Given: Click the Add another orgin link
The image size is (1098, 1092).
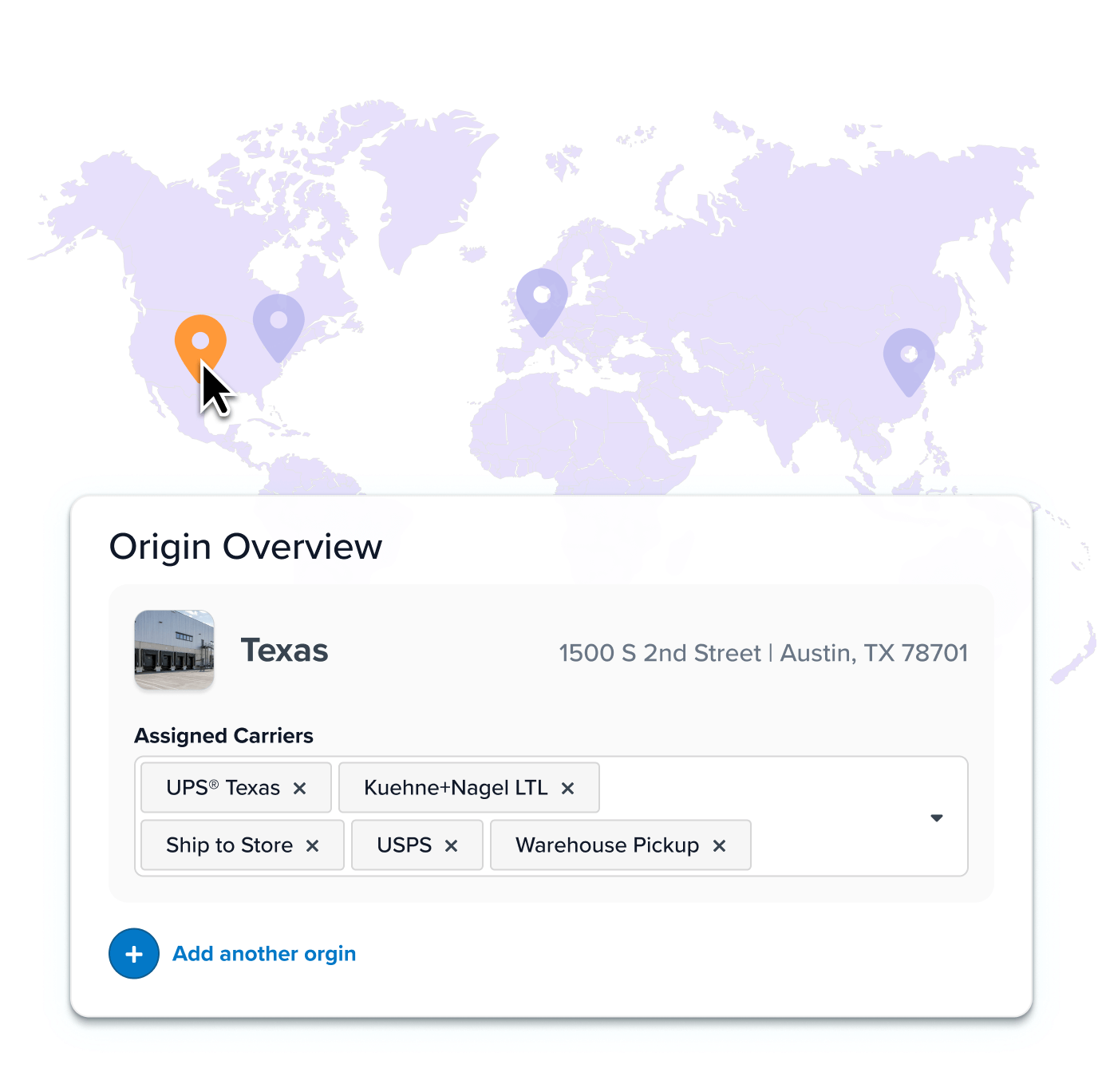Looking at the screenshot, I should click(x=263, y=953).
